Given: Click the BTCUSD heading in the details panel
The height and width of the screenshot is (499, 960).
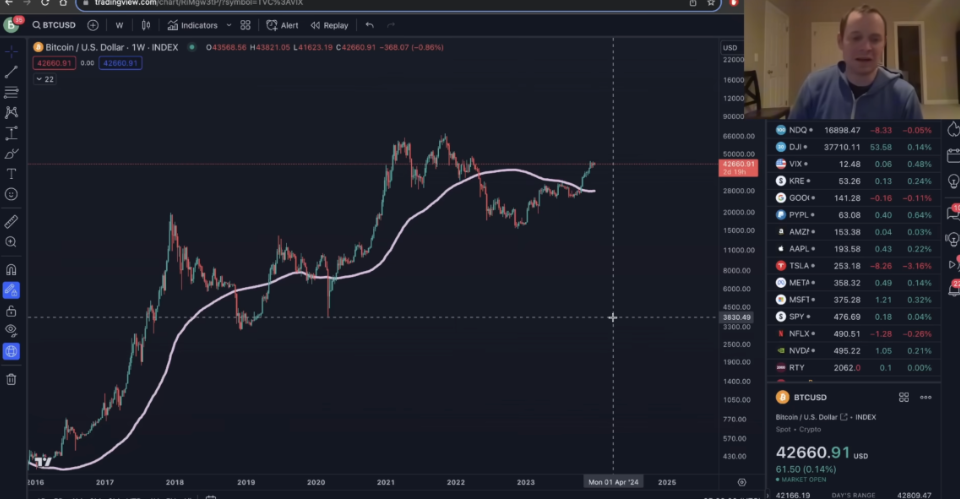Looking at the screenshot, I should [809, 397].
